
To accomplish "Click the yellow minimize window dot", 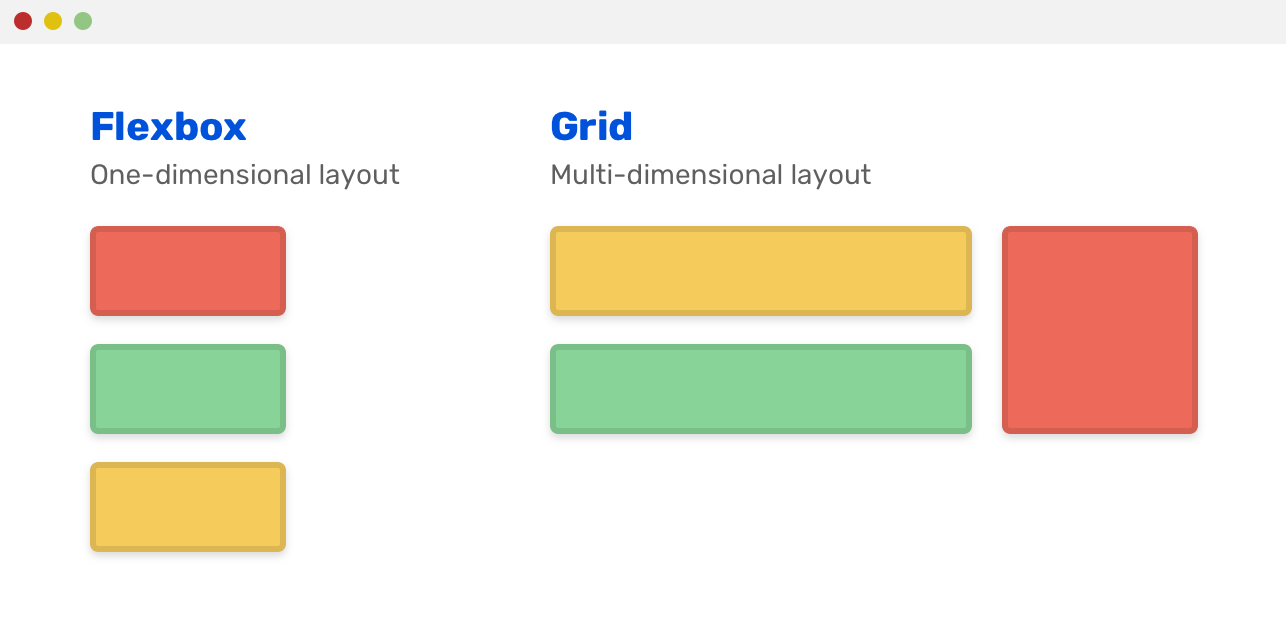I will (53, 21).
